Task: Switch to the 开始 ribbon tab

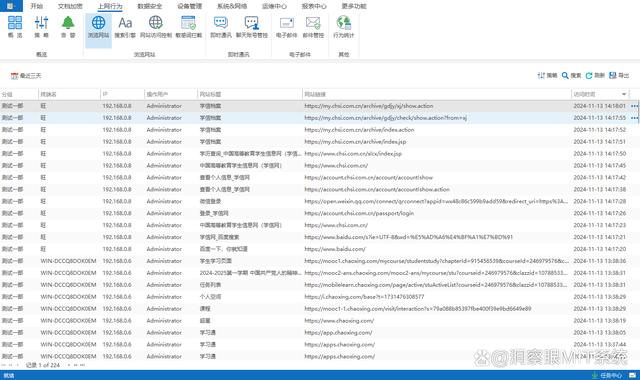Action: (x=36, y=6)
